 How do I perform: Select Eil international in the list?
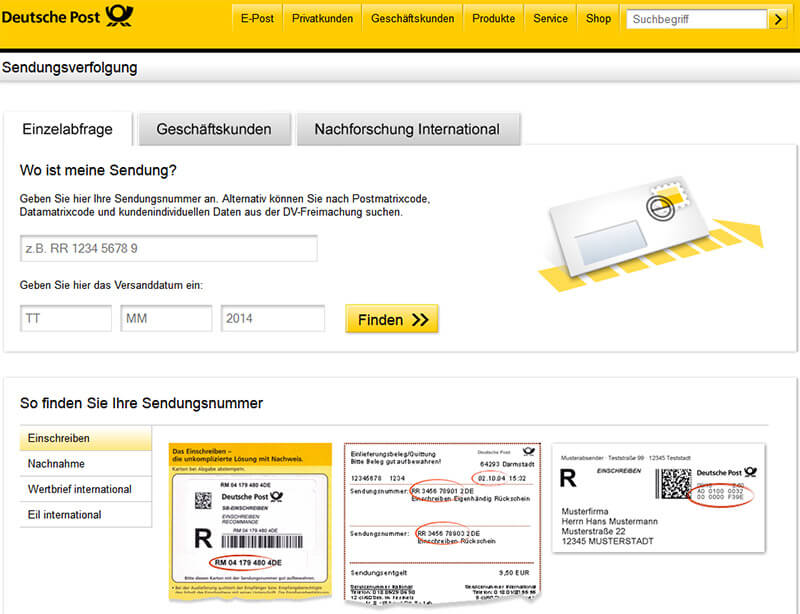(86, 515)
